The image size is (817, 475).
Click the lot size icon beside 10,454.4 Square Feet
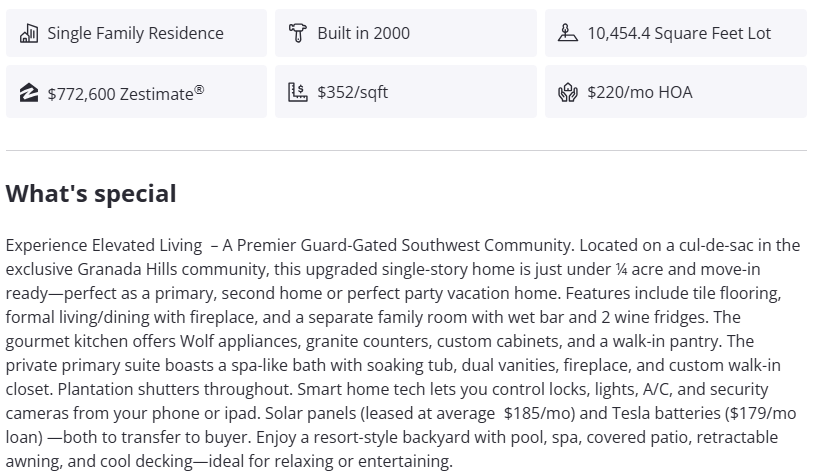point(568,33)
